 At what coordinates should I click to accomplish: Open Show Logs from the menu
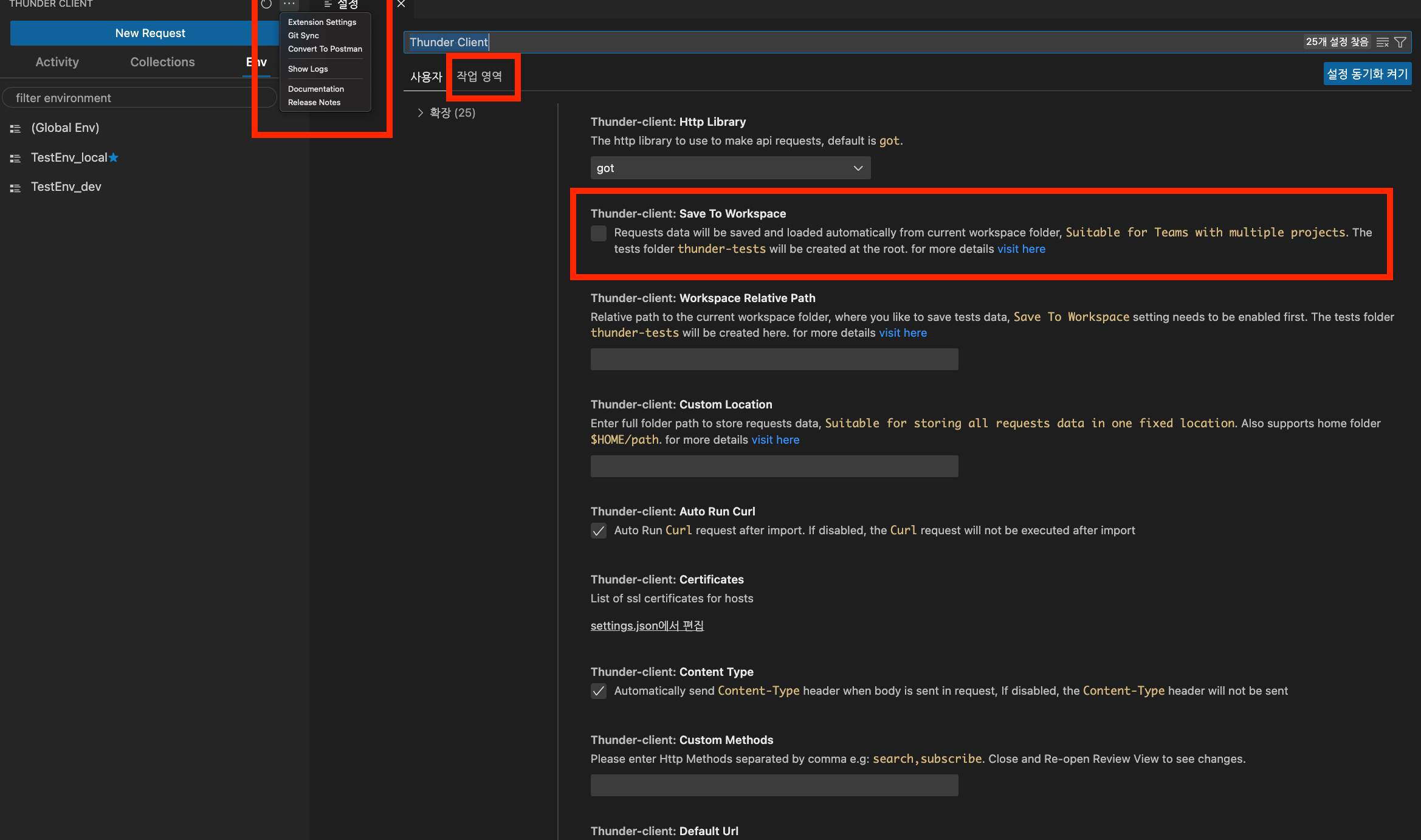click(x=308, y=69)
